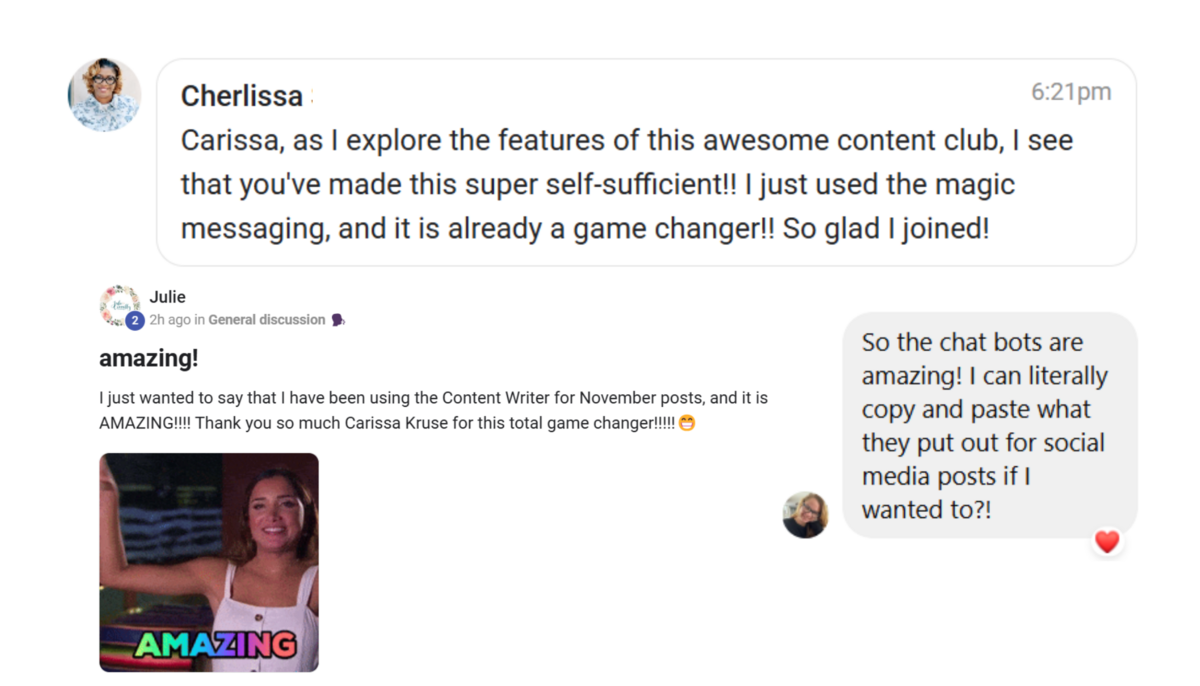Click the red heart reaction on the chat bubble
Viewport: 1200px width, 686px height.
coord(1107,542)
